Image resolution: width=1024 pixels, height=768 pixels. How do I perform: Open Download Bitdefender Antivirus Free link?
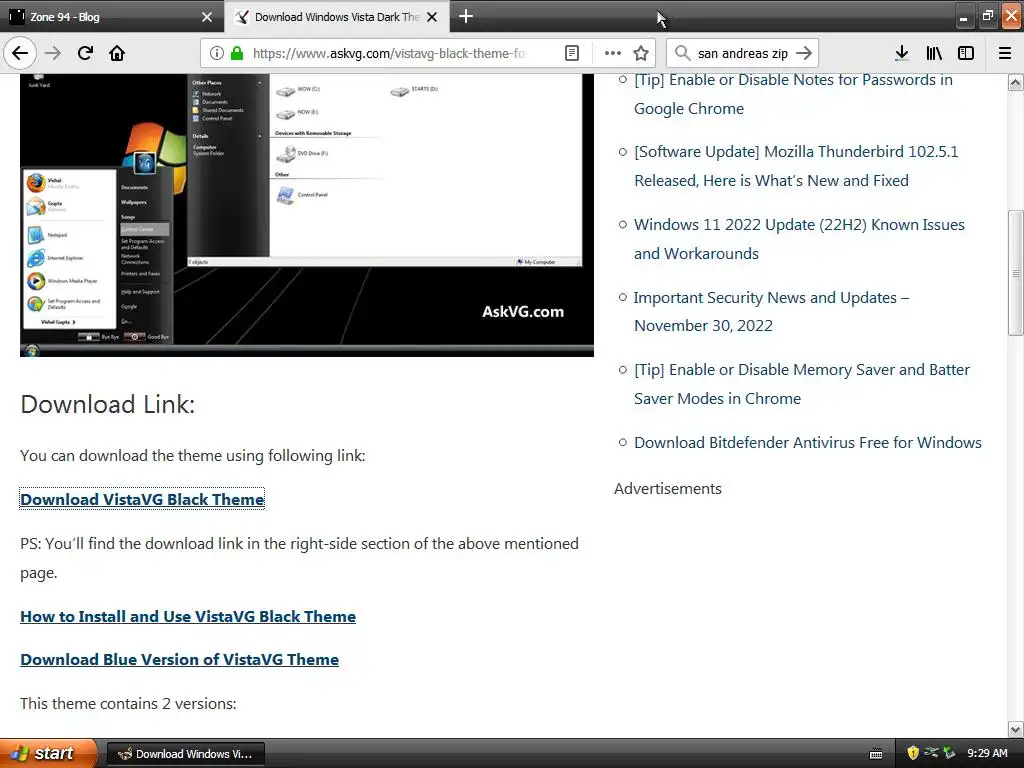[x=808, y=443]
